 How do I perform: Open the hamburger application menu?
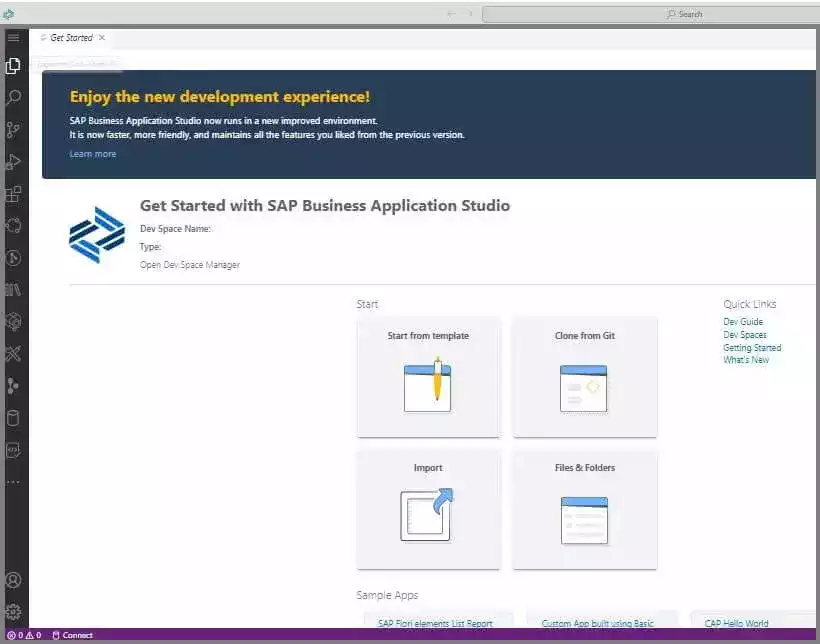14,38
